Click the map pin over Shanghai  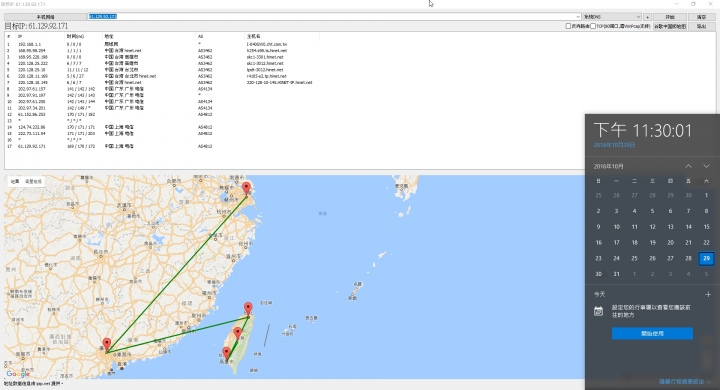coord(247,188)
